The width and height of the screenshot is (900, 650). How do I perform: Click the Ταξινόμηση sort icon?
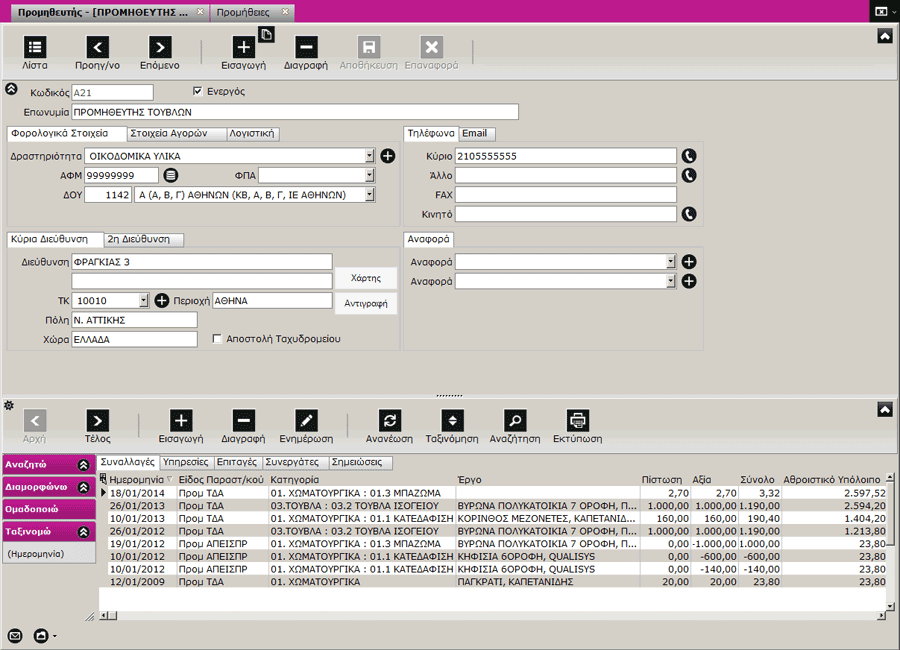coord(452,421)
